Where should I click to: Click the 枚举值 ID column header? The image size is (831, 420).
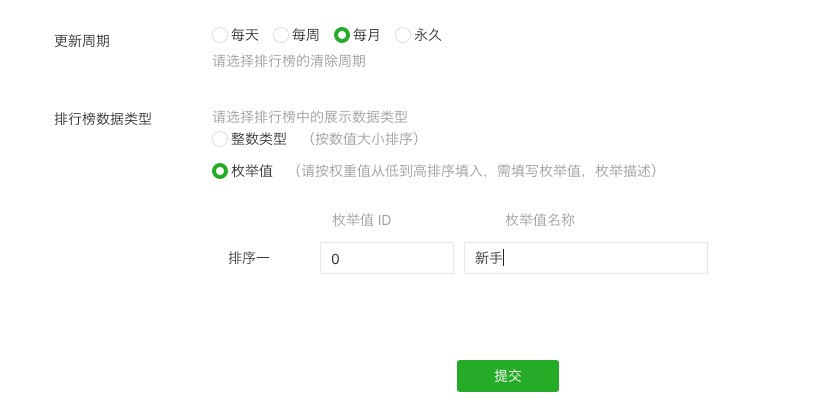tap(361, 220)
